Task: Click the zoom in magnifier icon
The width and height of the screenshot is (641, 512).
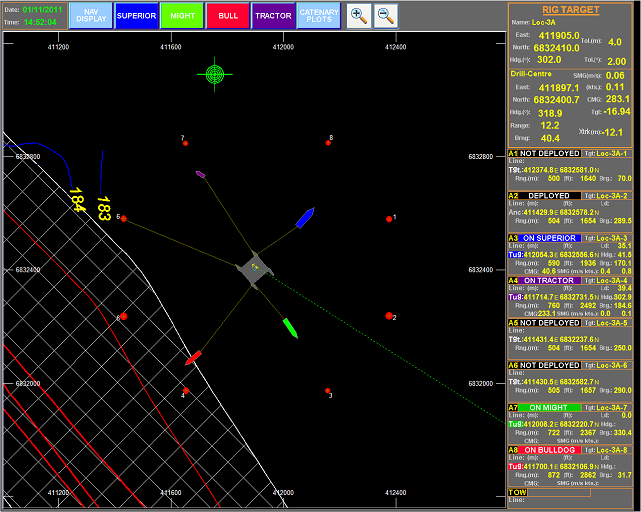Action: (x=359, y=16)
